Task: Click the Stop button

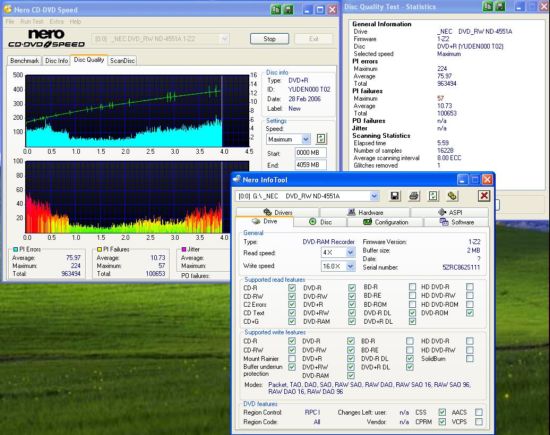Action: tap(269, 39)
